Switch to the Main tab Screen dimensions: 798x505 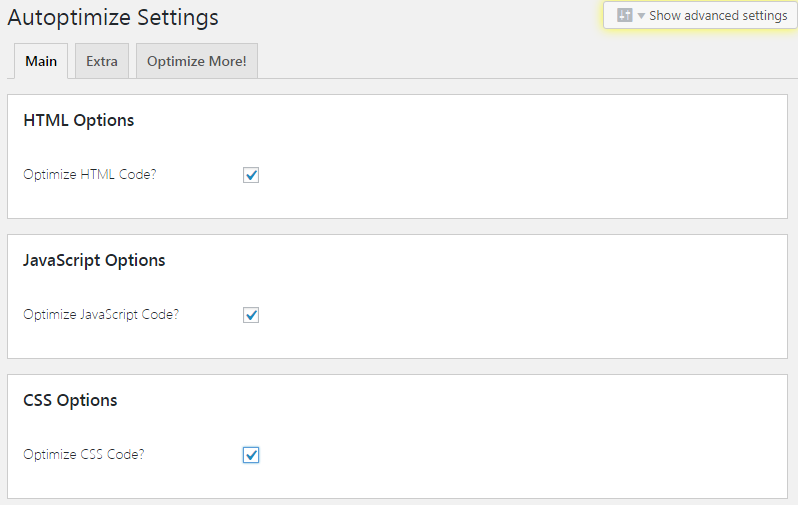[x=41, y=61]
